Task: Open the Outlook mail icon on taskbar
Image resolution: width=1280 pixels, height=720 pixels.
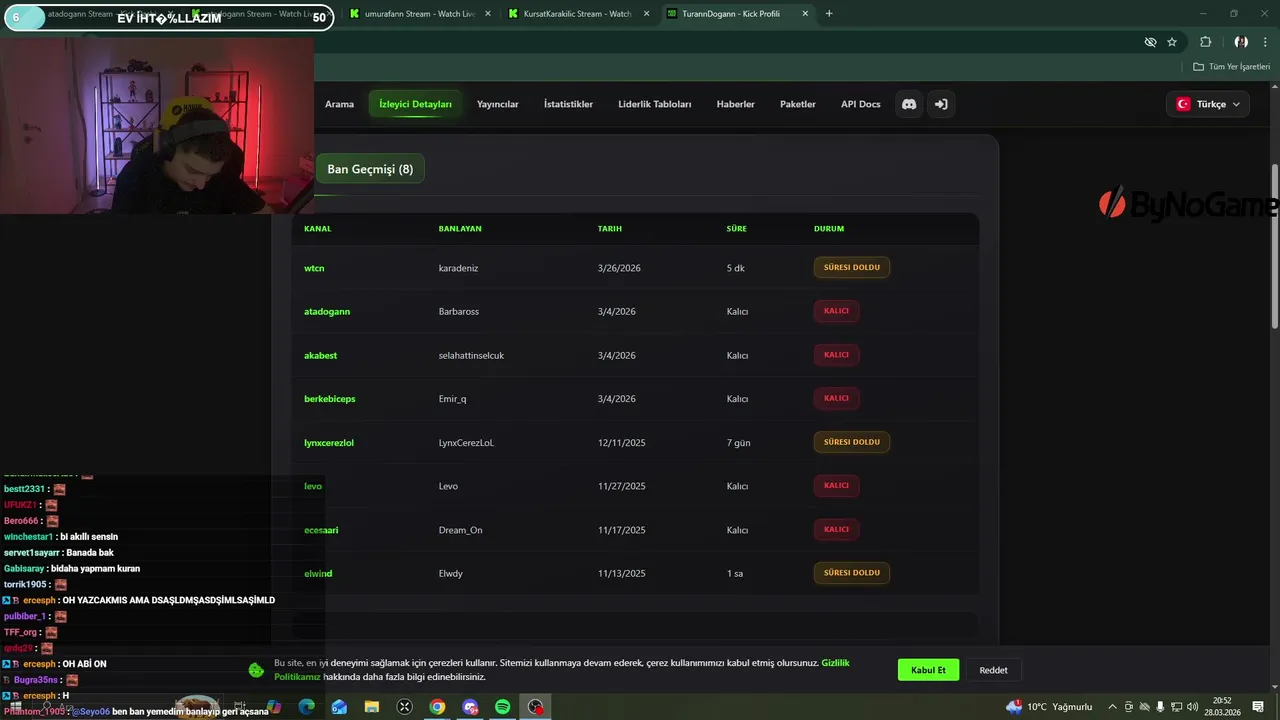Action: coord(339,707)
